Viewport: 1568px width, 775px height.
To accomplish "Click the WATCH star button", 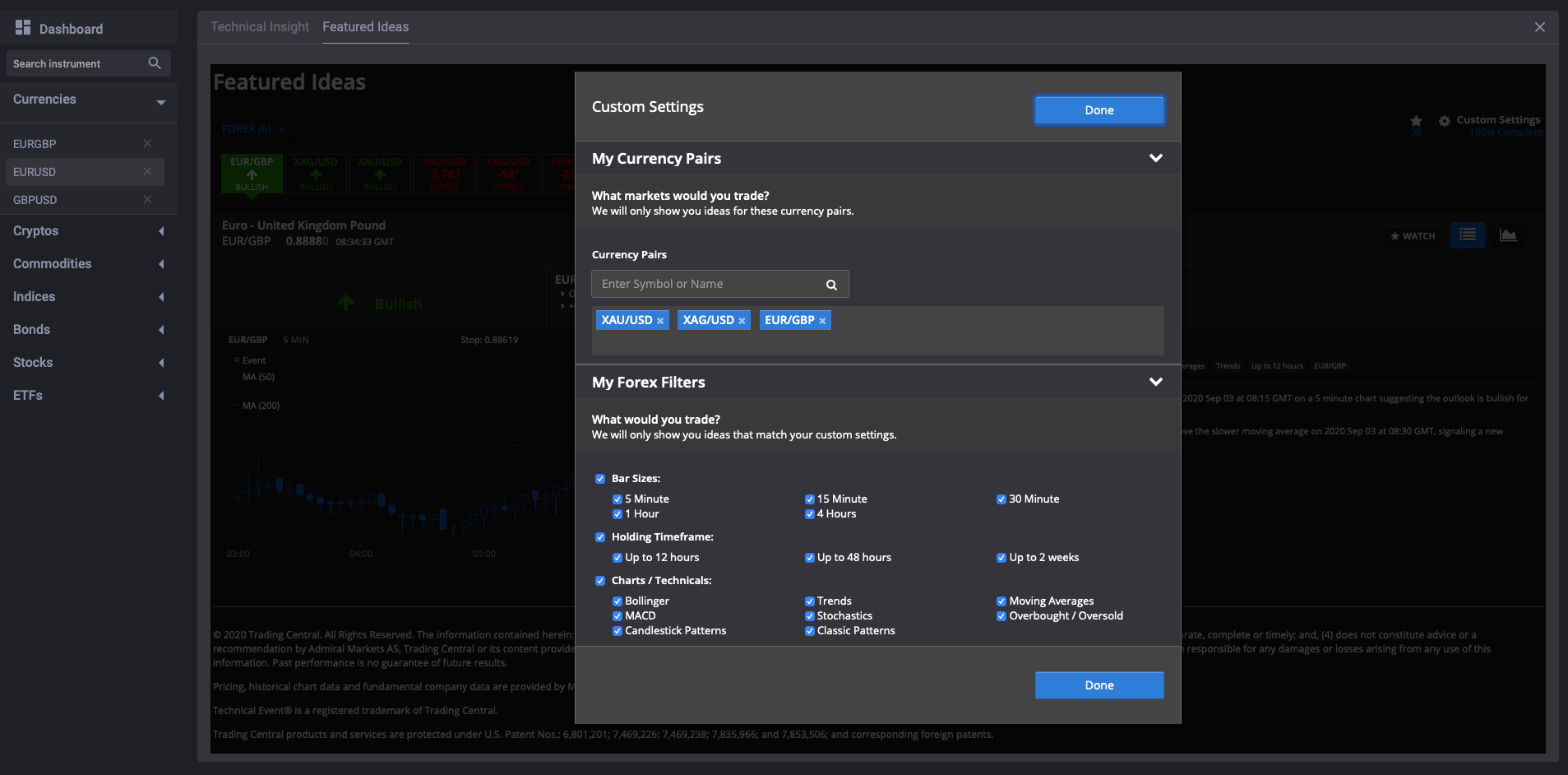I will [x=1413, y=236].
